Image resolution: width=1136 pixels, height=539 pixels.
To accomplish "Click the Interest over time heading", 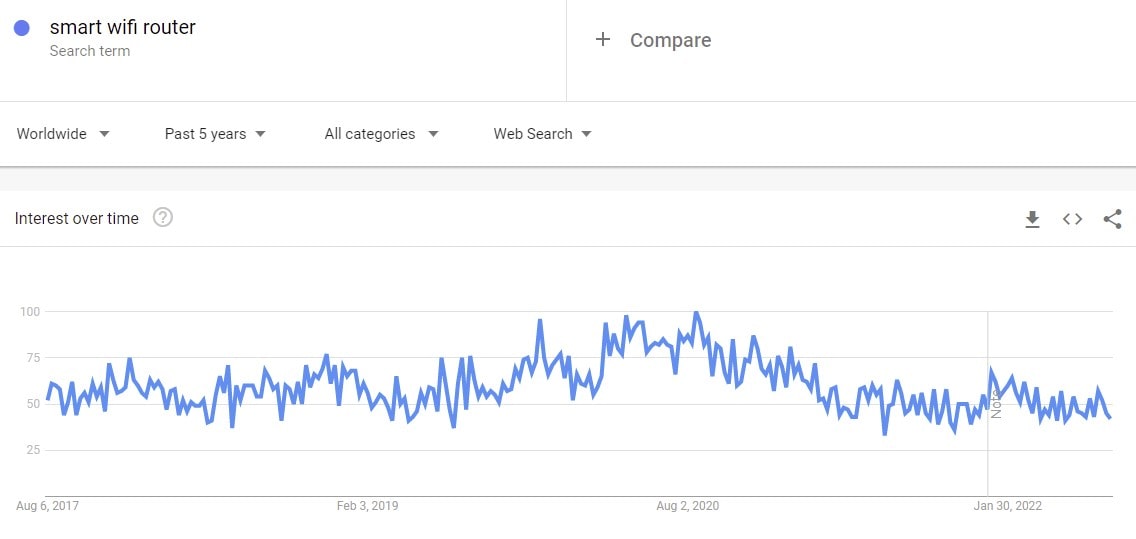I will [76, 218].
